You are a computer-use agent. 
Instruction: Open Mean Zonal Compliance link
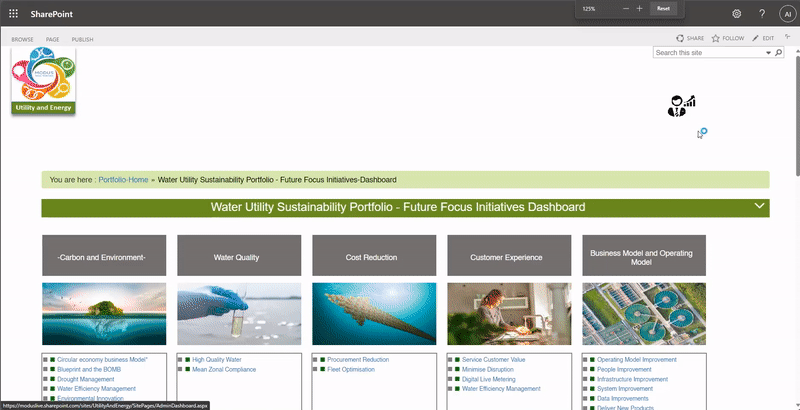tap(224, 369)
